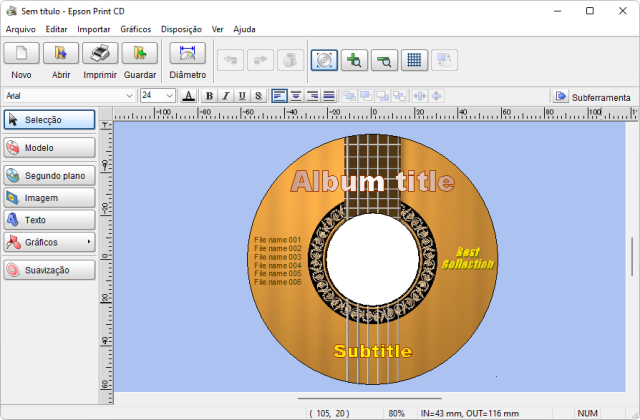Click the Imprimir printer icon
Screen dimensions: 640x420
(x=100, y=53)
